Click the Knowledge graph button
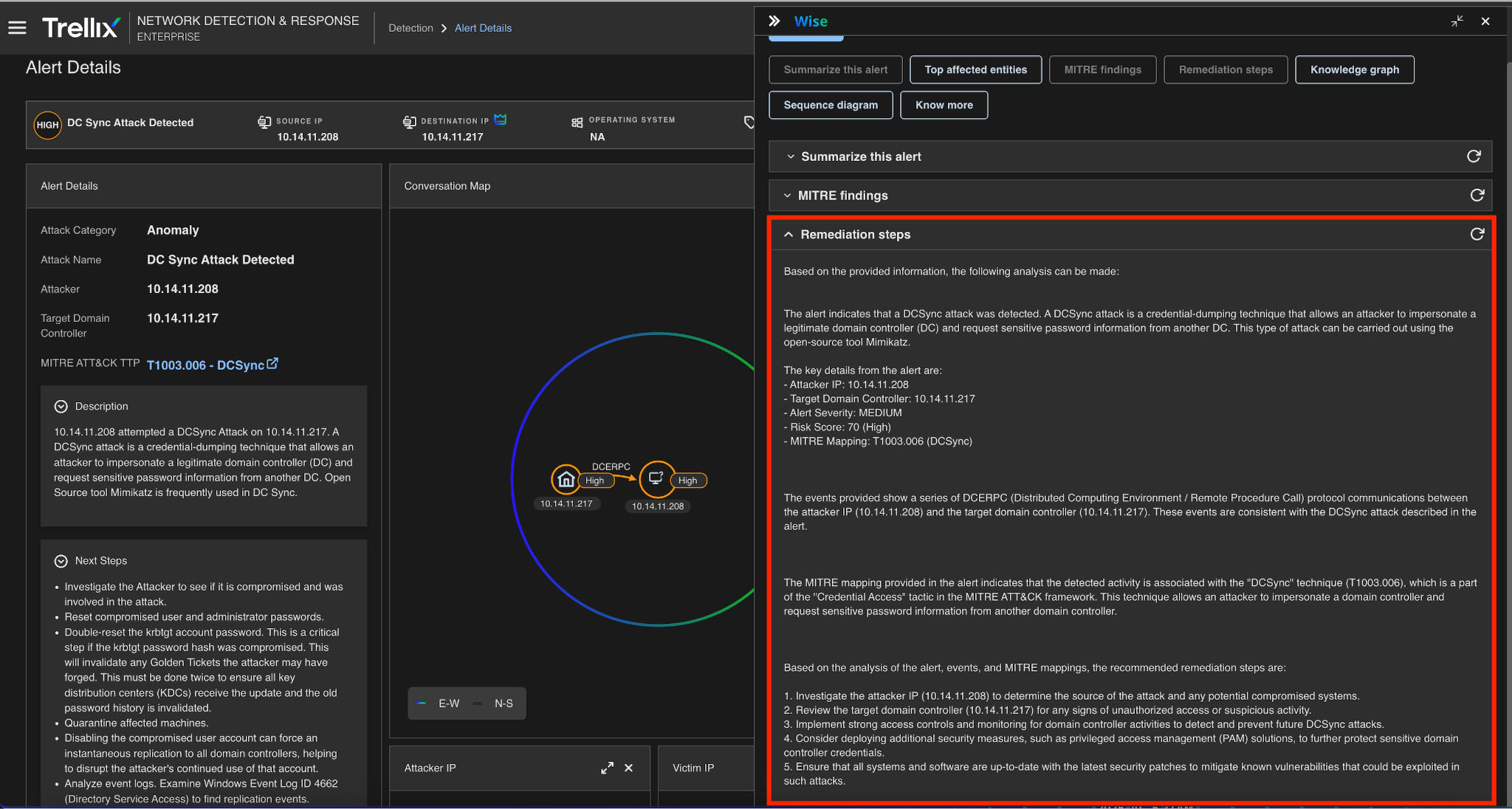Screen dimensions: 1512x809 (1354, 69)
